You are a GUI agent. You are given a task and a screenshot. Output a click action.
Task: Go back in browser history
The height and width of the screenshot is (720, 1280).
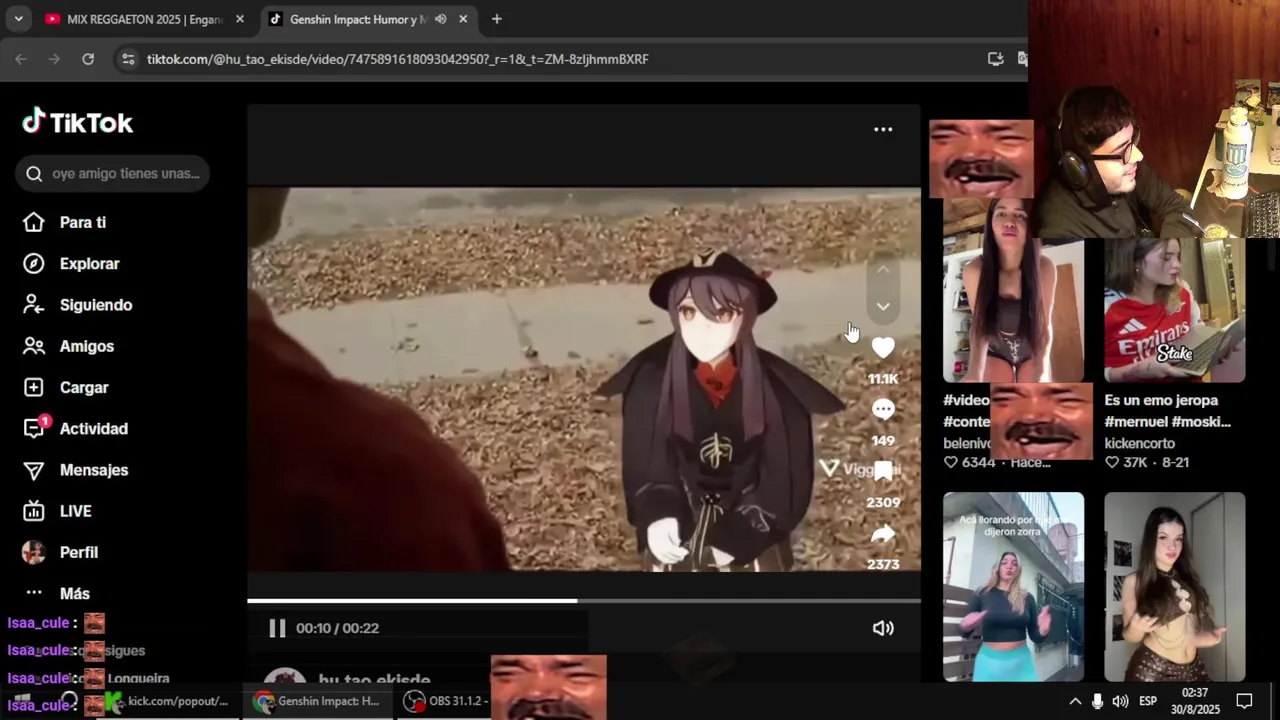(x=21, y=59)
